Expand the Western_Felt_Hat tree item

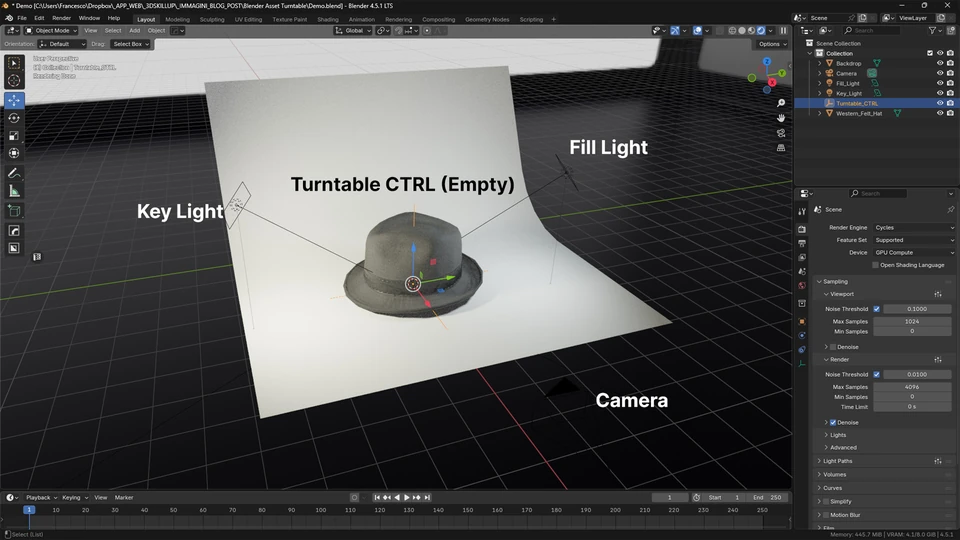(x=820, y=113)
